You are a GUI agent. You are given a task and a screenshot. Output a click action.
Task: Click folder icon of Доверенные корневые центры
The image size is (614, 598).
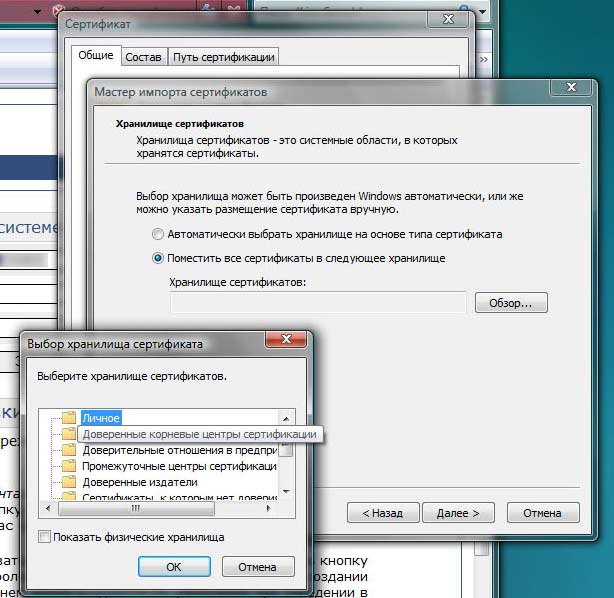pyautogui.click(x=69, y=434)
